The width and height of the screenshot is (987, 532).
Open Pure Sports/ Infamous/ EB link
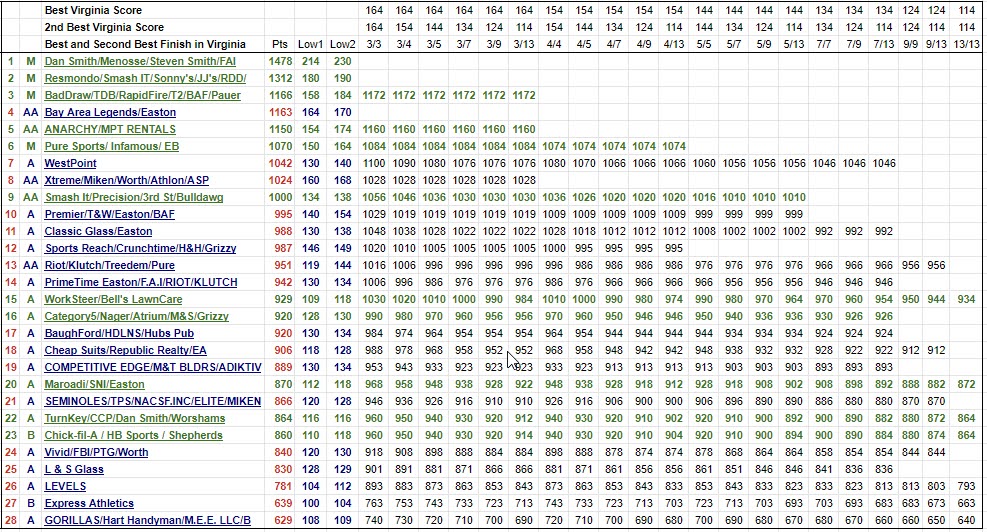click(x=111, y=146)
